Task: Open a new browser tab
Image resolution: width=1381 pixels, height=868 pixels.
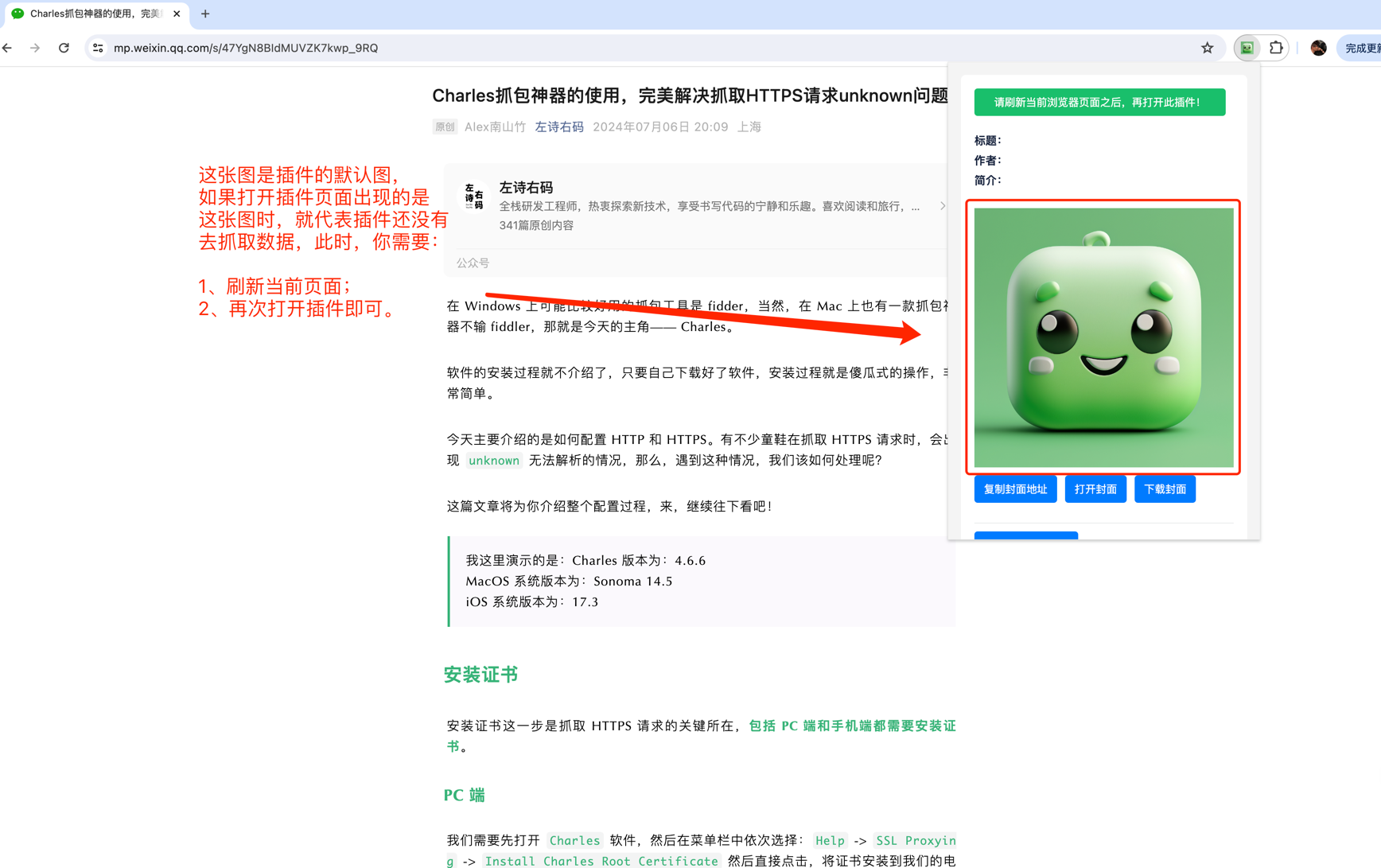Action: point(205,14)
